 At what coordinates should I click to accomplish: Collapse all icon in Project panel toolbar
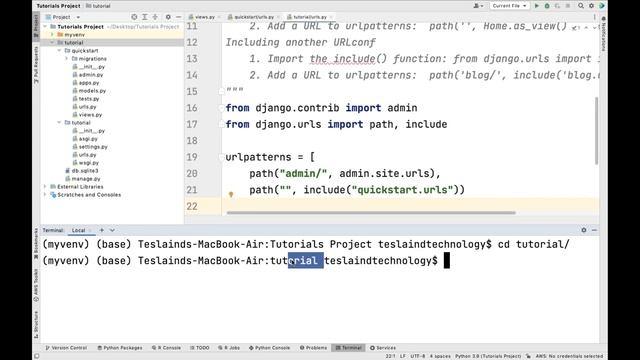coord(155,17)
